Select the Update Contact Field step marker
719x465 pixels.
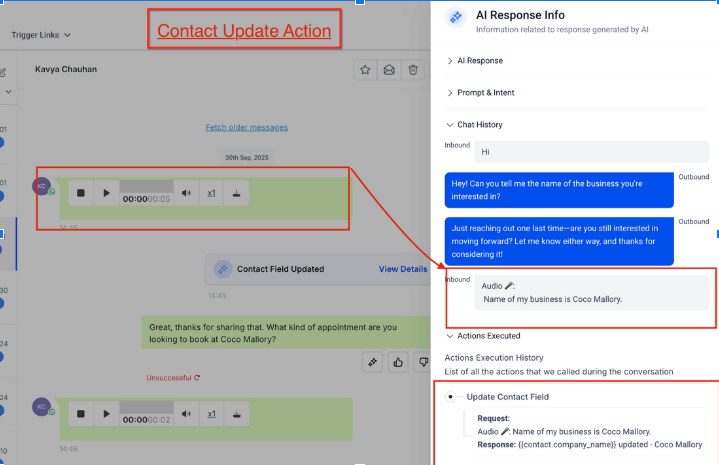(x=451, y=397)
